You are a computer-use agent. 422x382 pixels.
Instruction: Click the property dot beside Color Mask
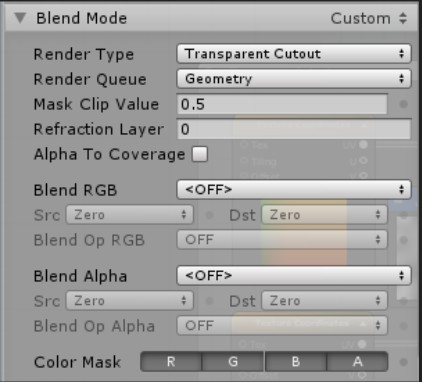(x=404, y=362)
